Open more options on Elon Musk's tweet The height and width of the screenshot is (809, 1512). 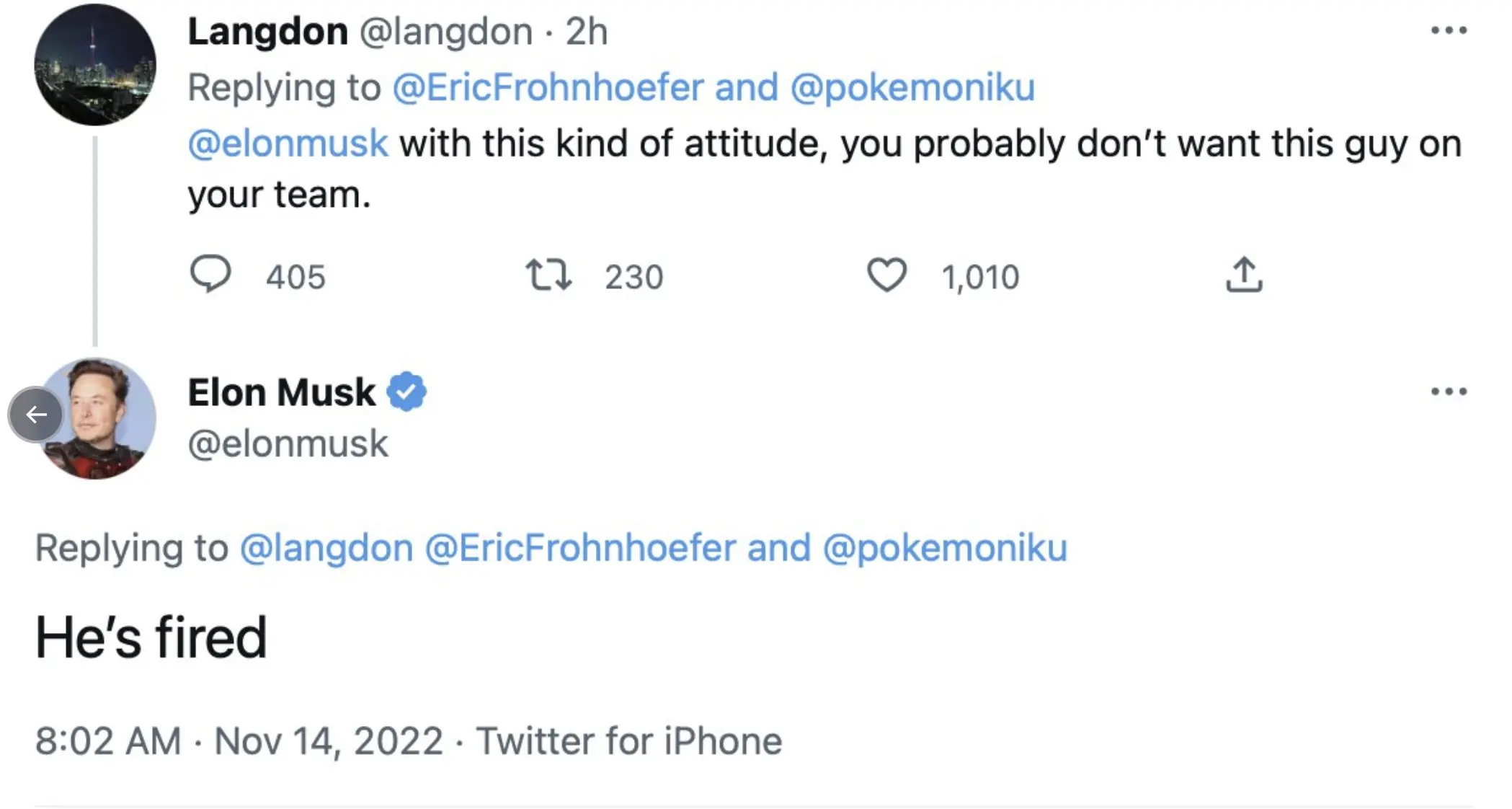point(1449,392)
